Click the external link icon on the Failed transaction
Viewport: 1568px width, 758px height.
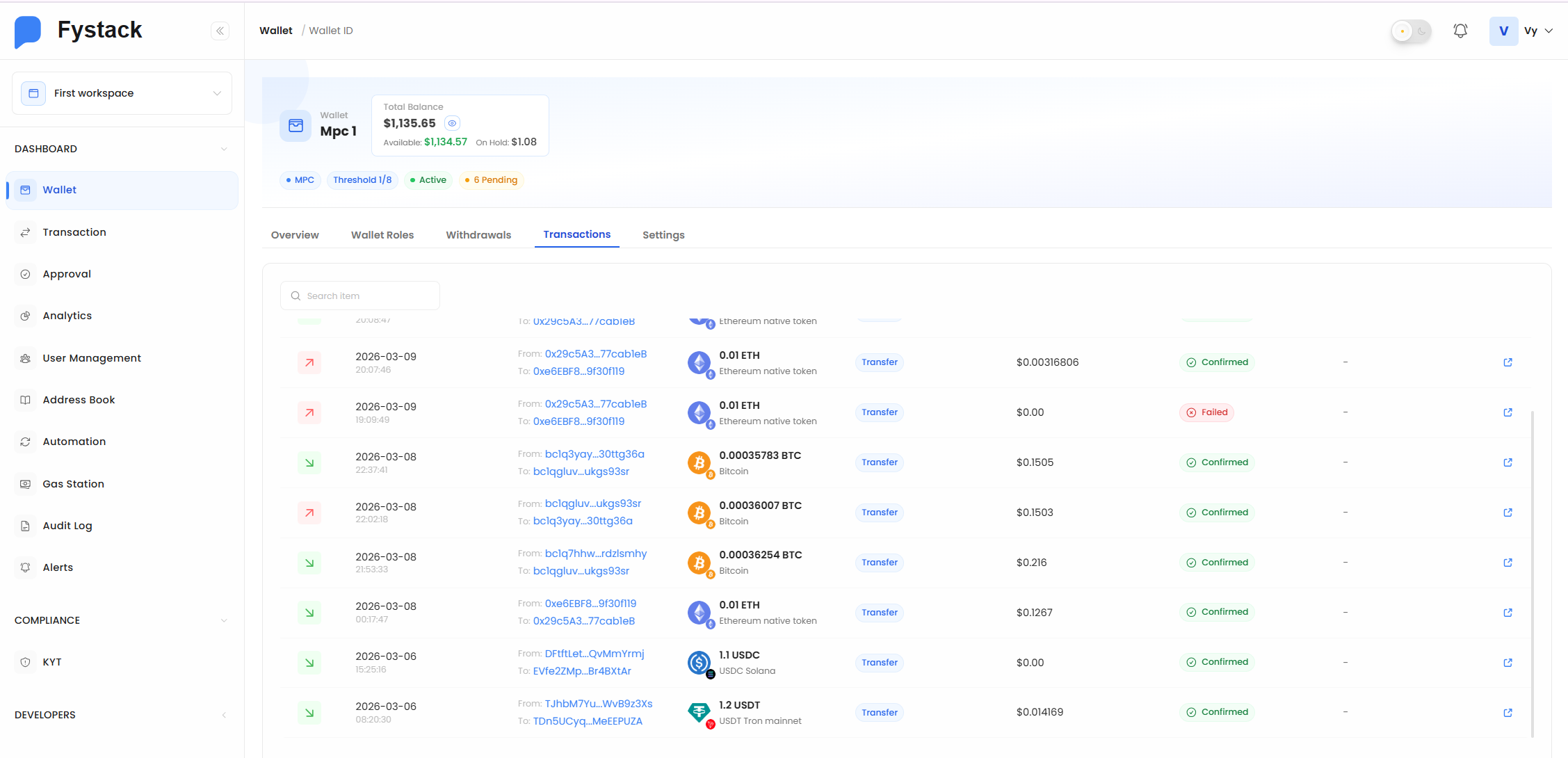click(1508, 412)
